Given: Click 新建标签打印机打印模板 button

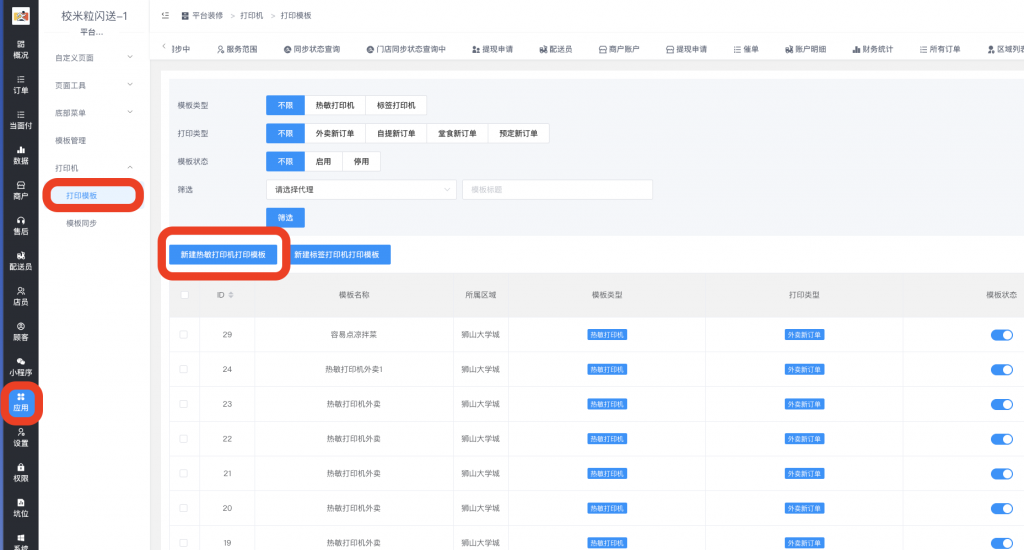Looking at the screenshot, I should pyautogui.click(x=336, y=255).
